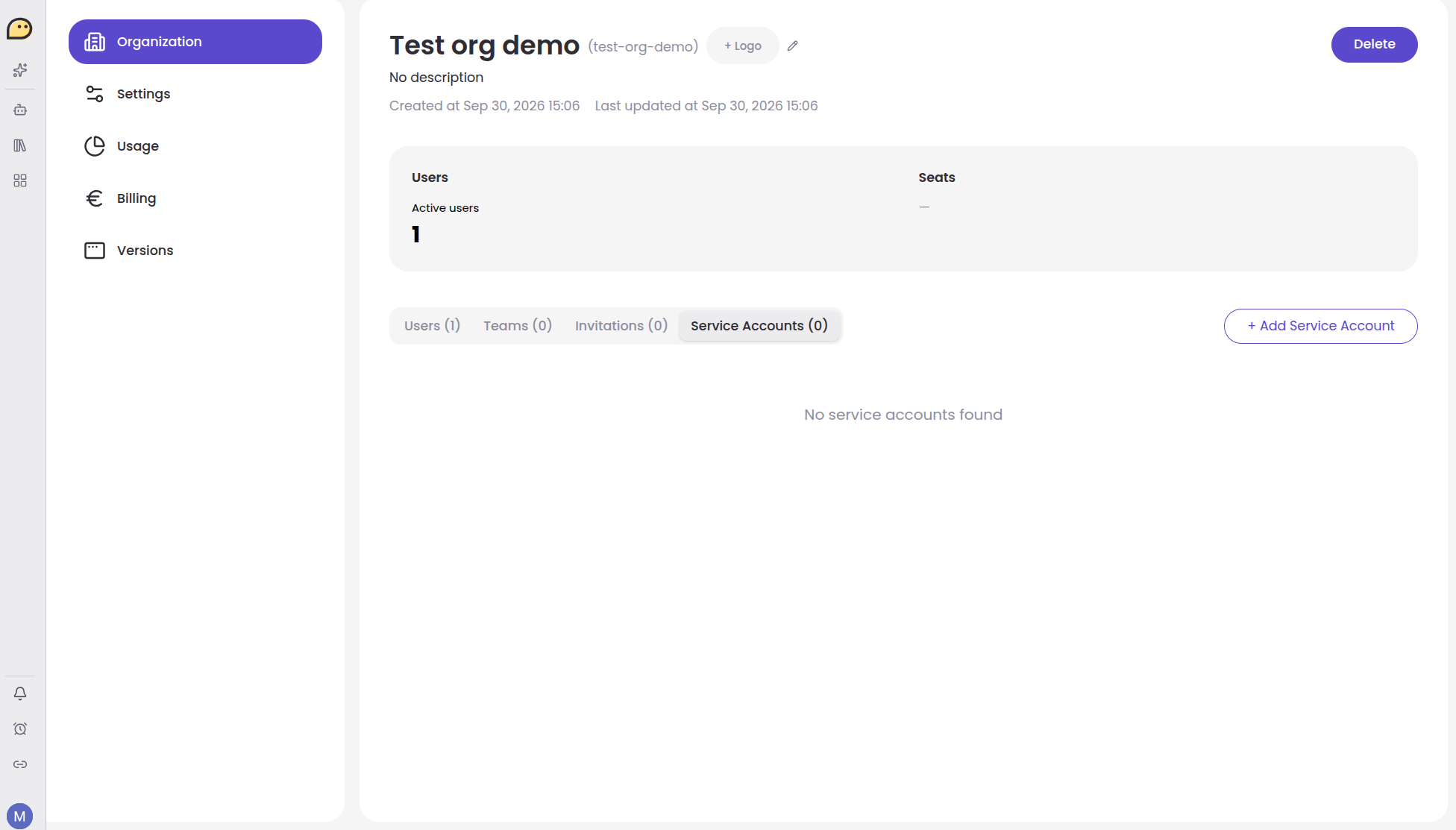
Task: Click the pencil edit icon next to org name
Action: pyautogui.click(x=793, y=46)
